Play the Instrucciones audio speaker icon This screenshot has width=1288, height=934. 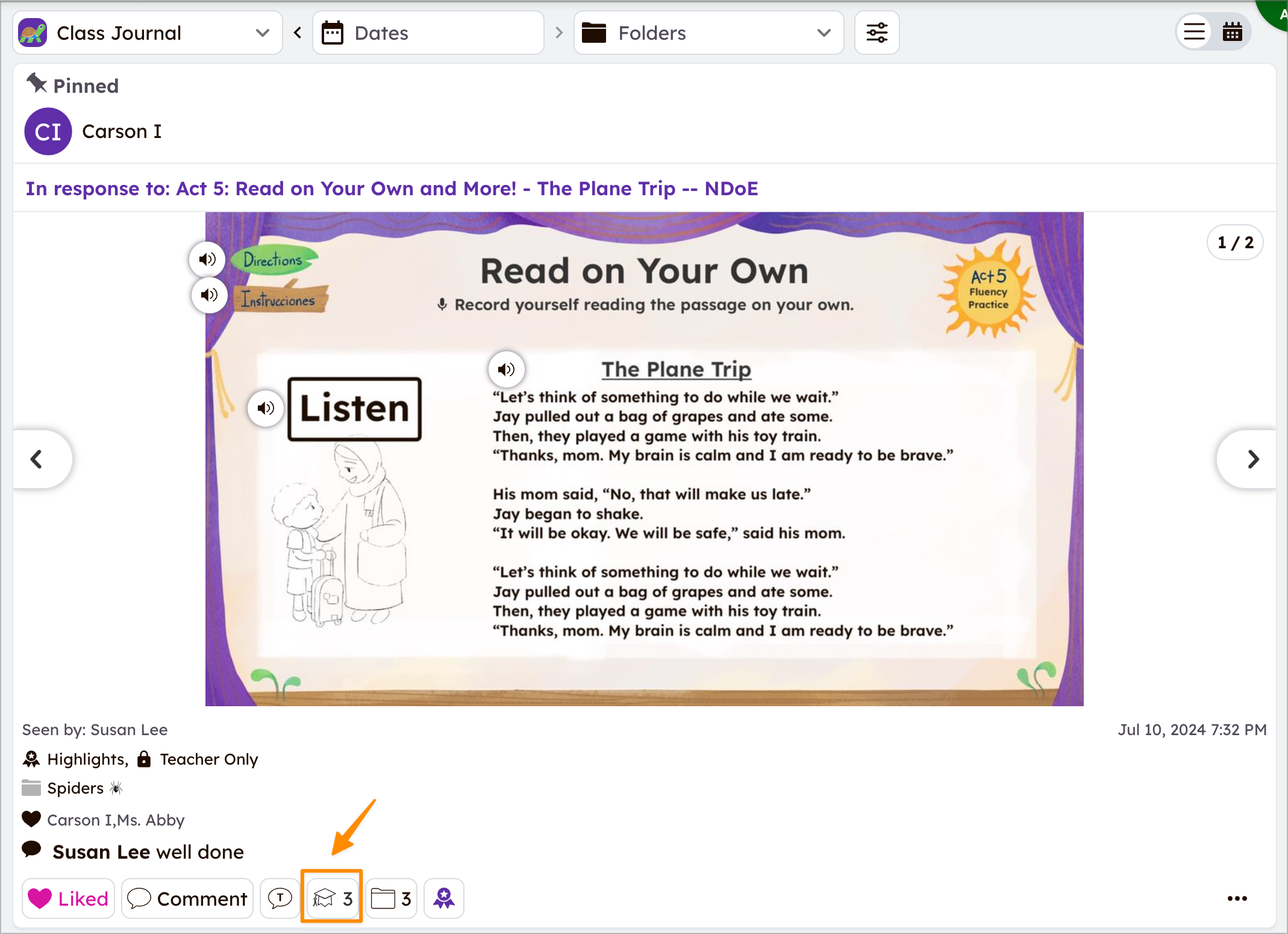pos(209,295)
